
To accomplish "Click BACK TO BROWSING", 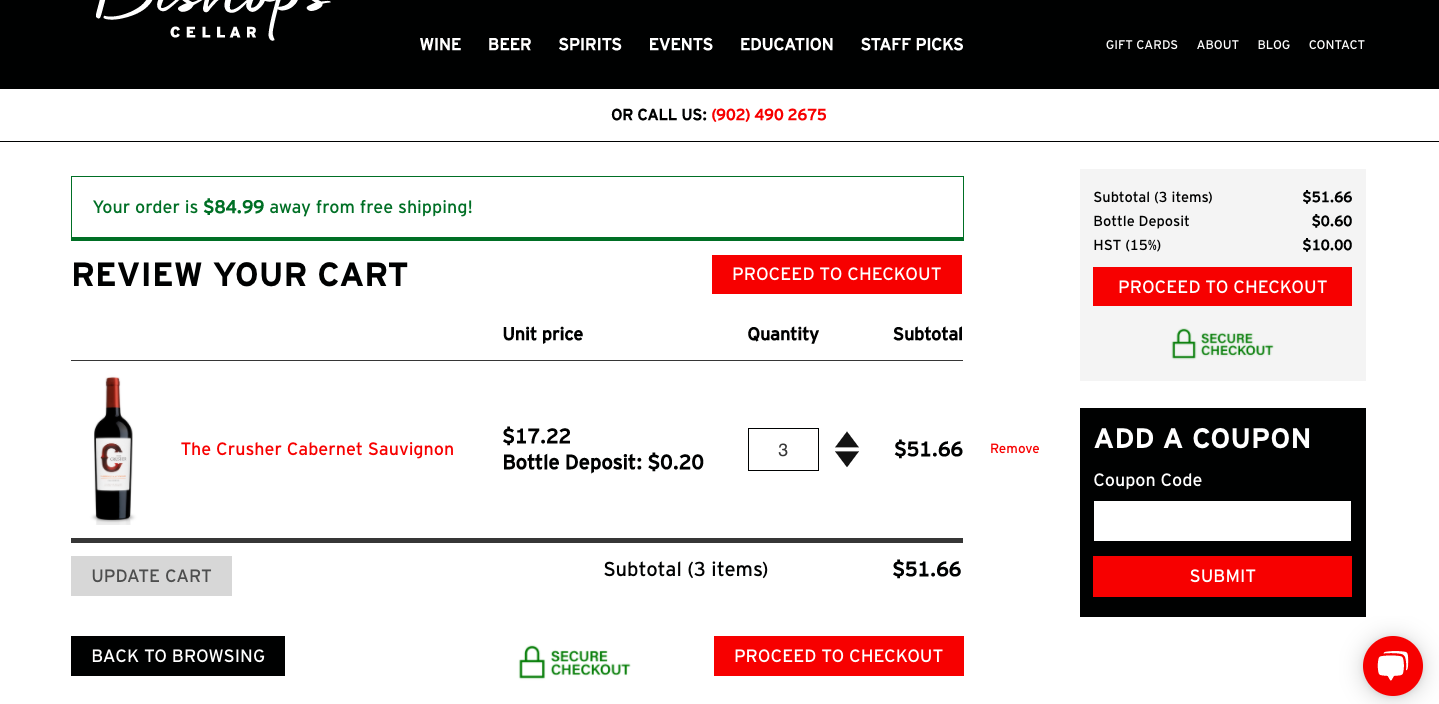I will click(x=177, y=655).
